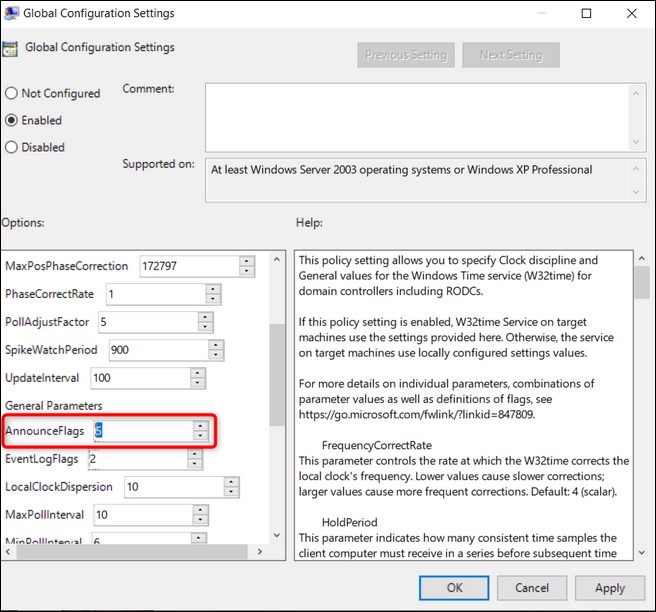Select the Disabled radio button
Screen dimensions: 656x612
[11, 148]
